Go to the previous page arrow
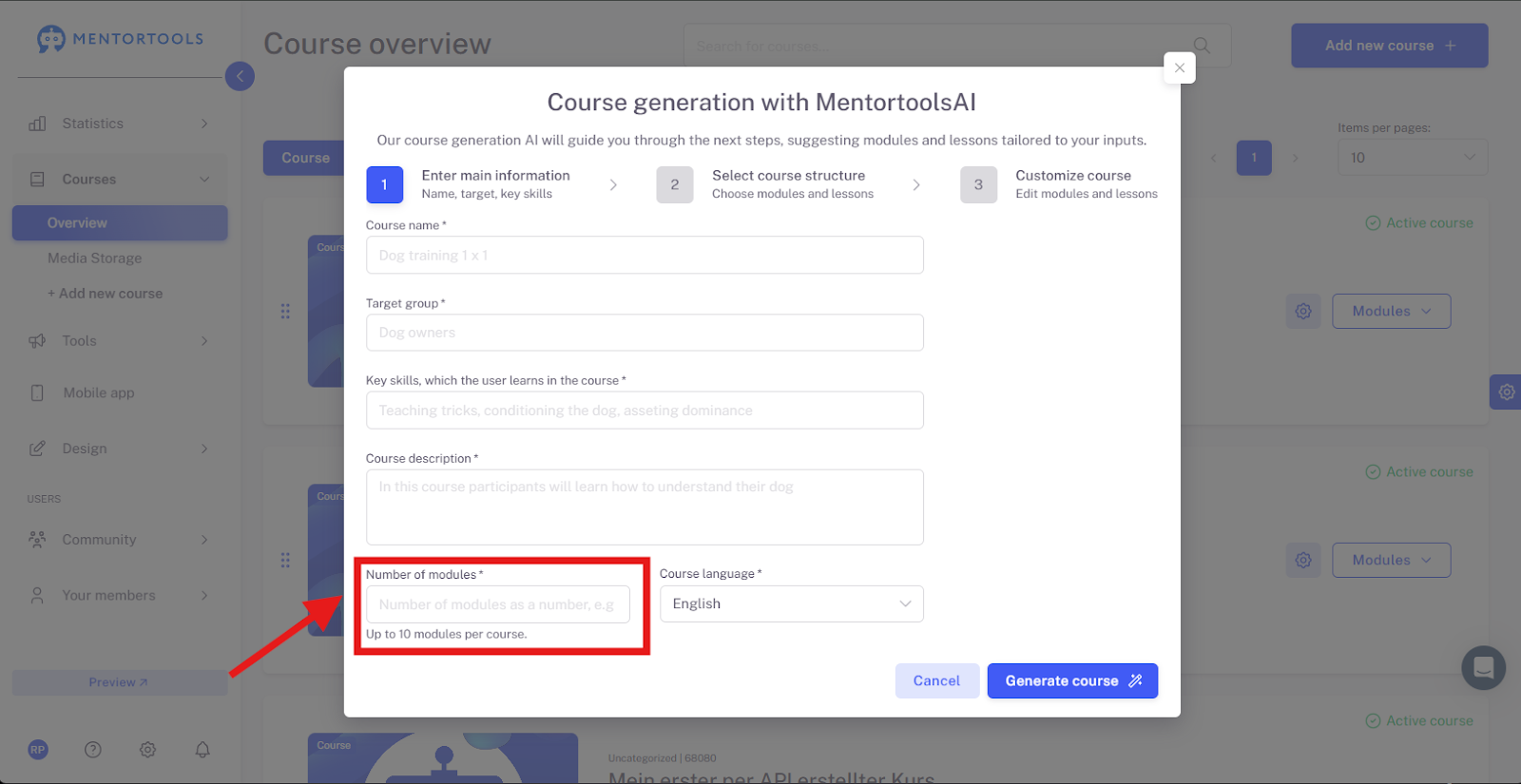This screenshot has height=784, width=1521. pyautogui.click(x=1213, y=158)
